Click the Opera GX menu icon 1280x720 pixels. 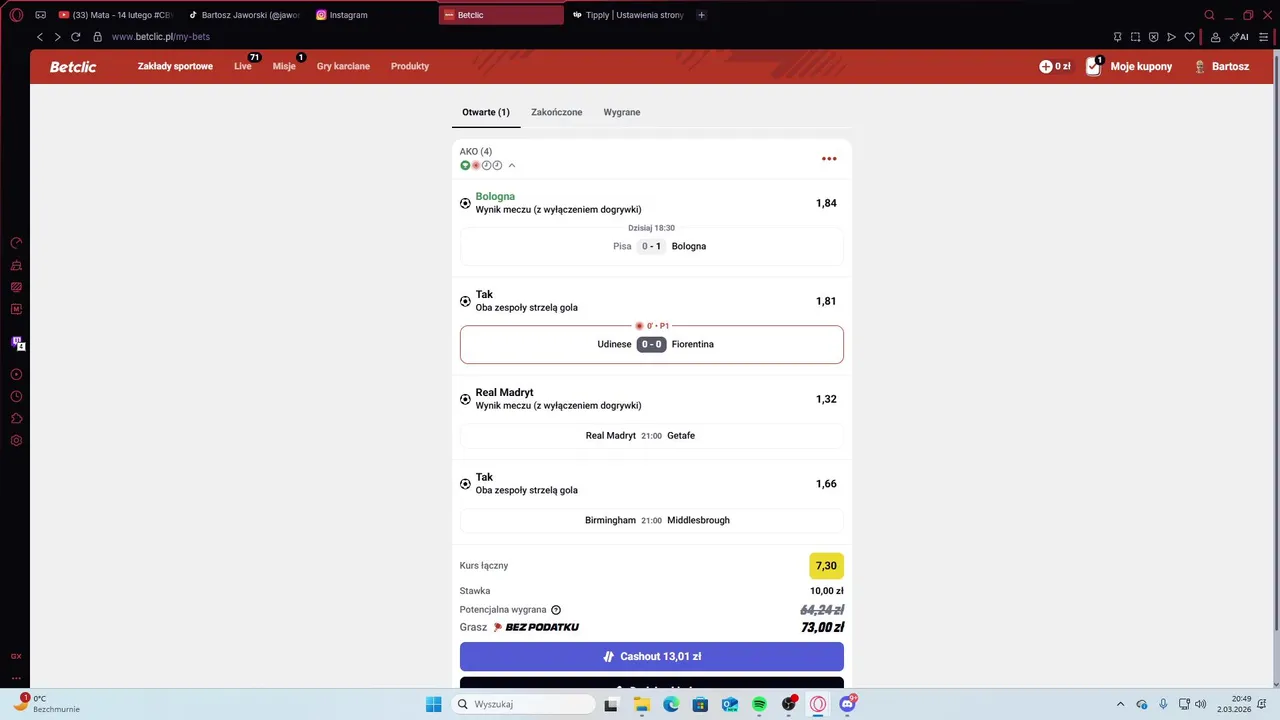[x=16, y=15]
